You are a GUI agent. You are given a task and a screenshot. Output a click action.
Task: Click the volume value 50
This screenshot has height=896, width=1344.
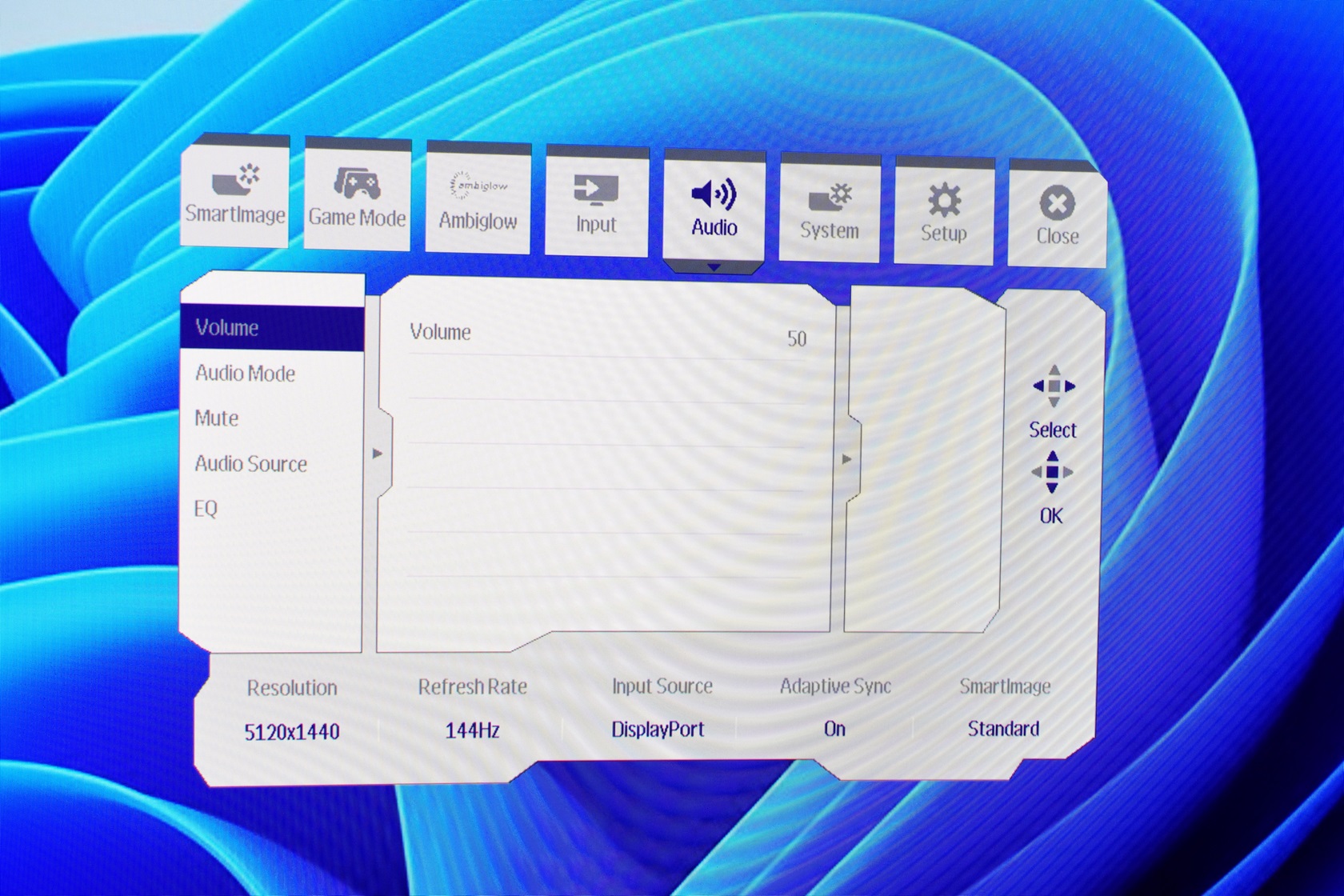(x=797, y=338)
